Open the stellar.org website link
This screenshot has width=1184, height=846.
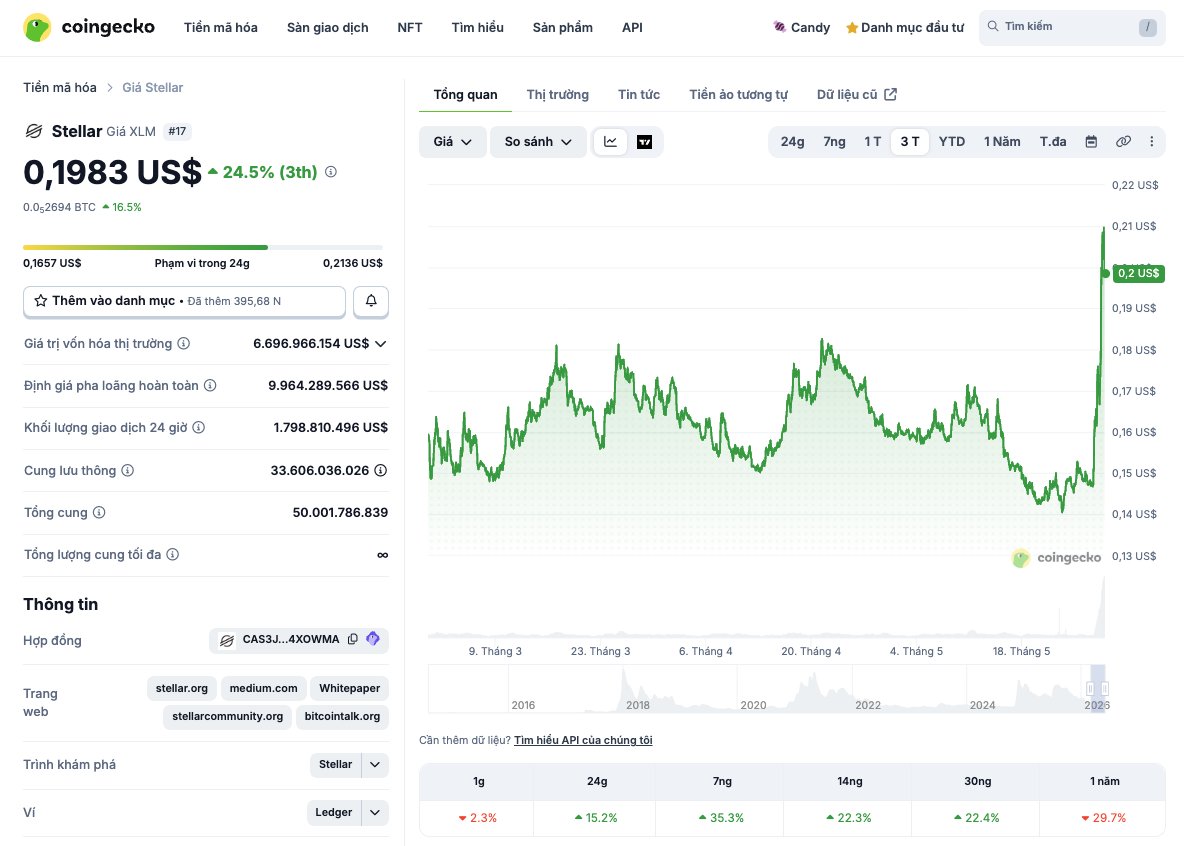tap(182, 688)
